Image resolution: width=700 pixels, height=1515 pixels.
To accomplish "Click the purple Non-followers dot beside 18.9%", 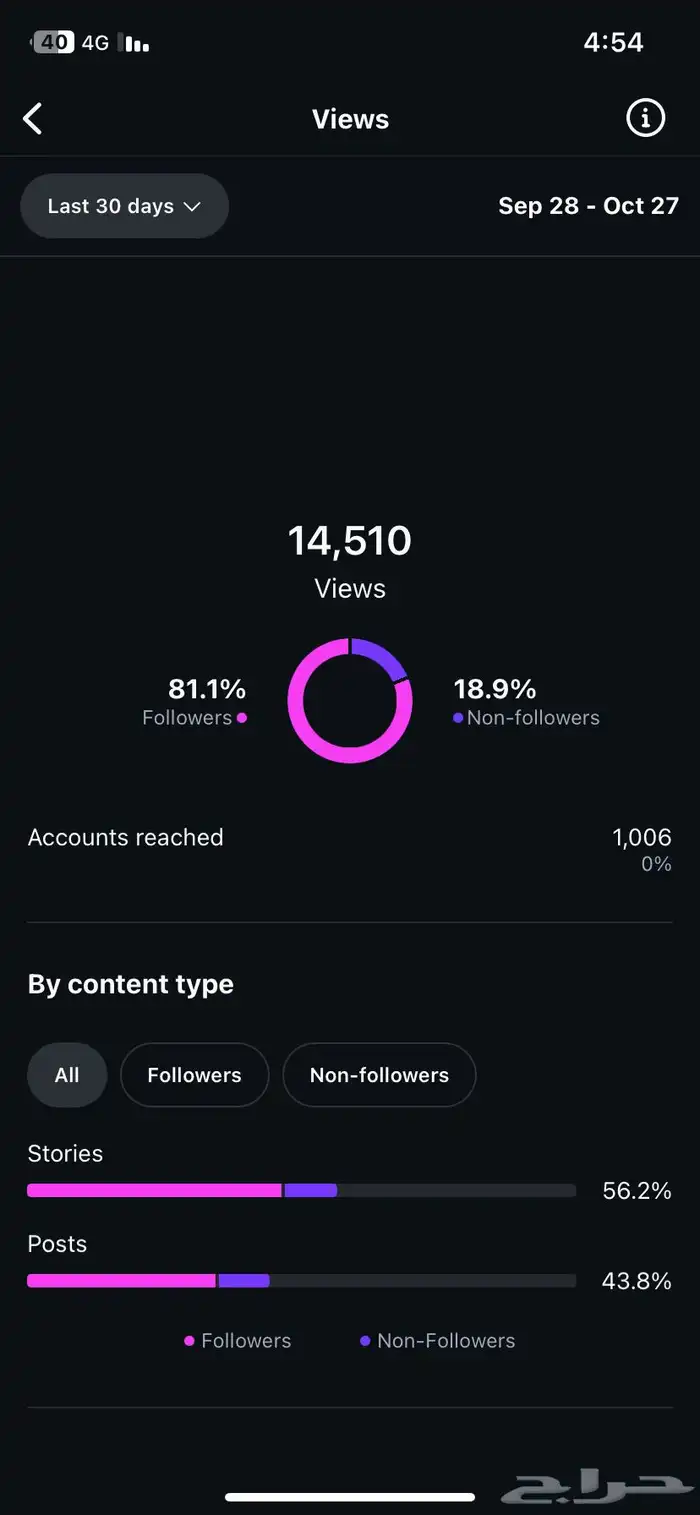I will [x=458, y=718].
